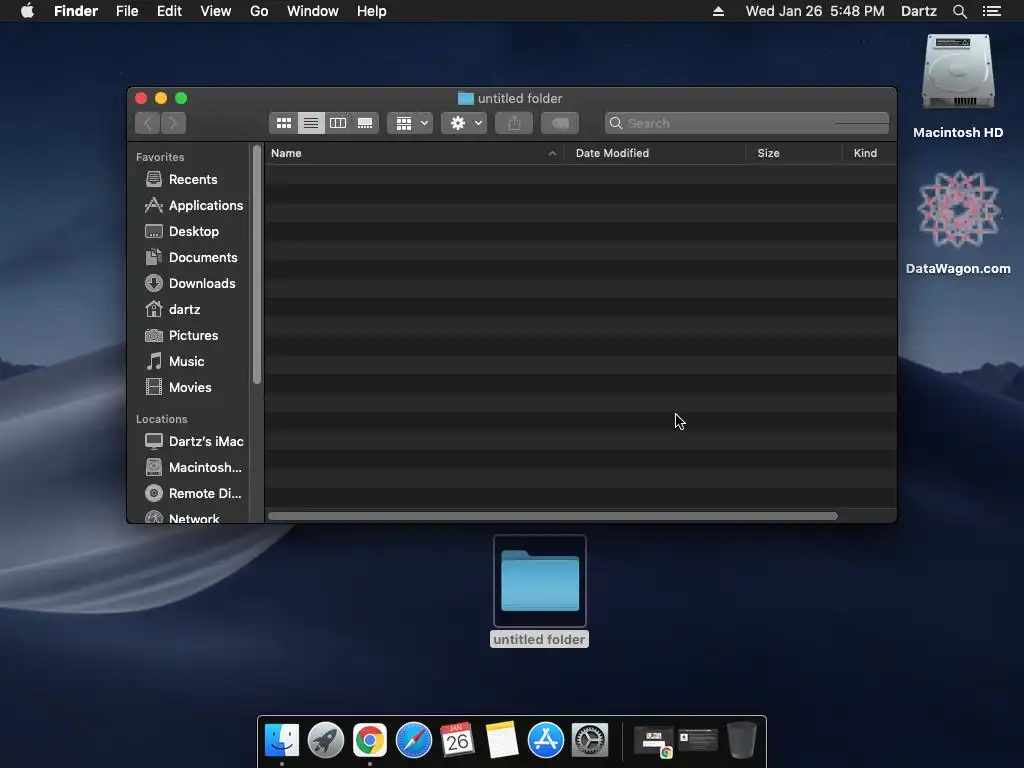
Task: Open Google Chrome from the Dock
Action: (x=370, y=740)
